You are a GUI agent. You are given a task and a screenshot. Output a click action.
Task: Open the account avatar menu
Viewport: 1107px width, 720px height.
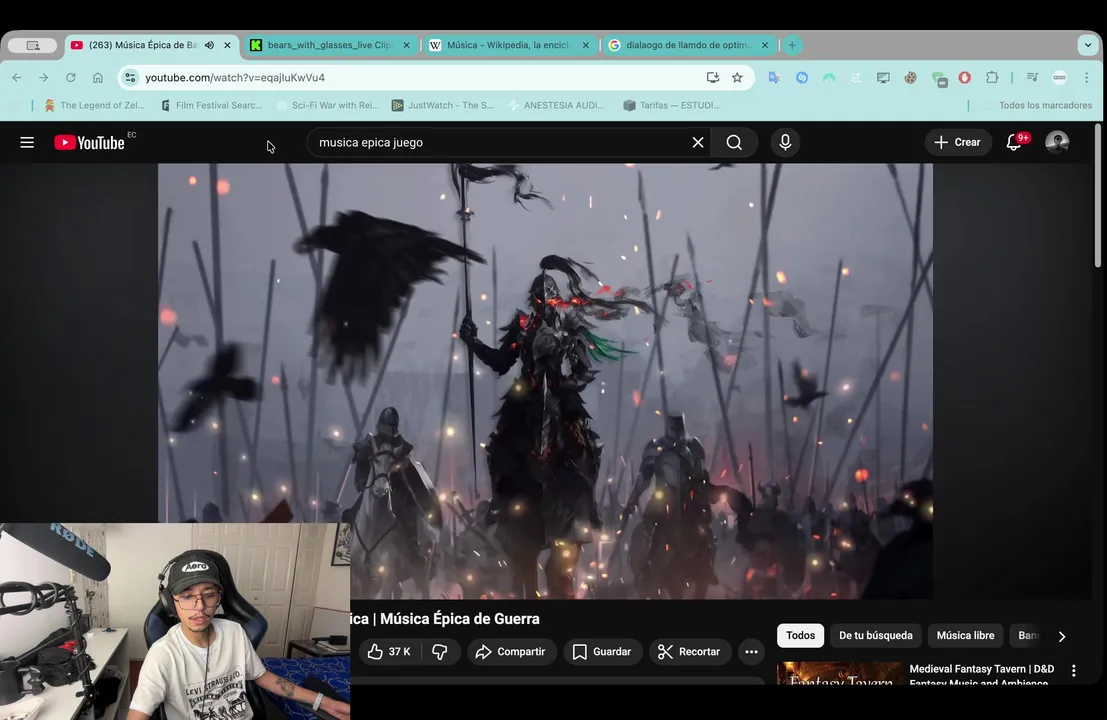click(1057, 143)
